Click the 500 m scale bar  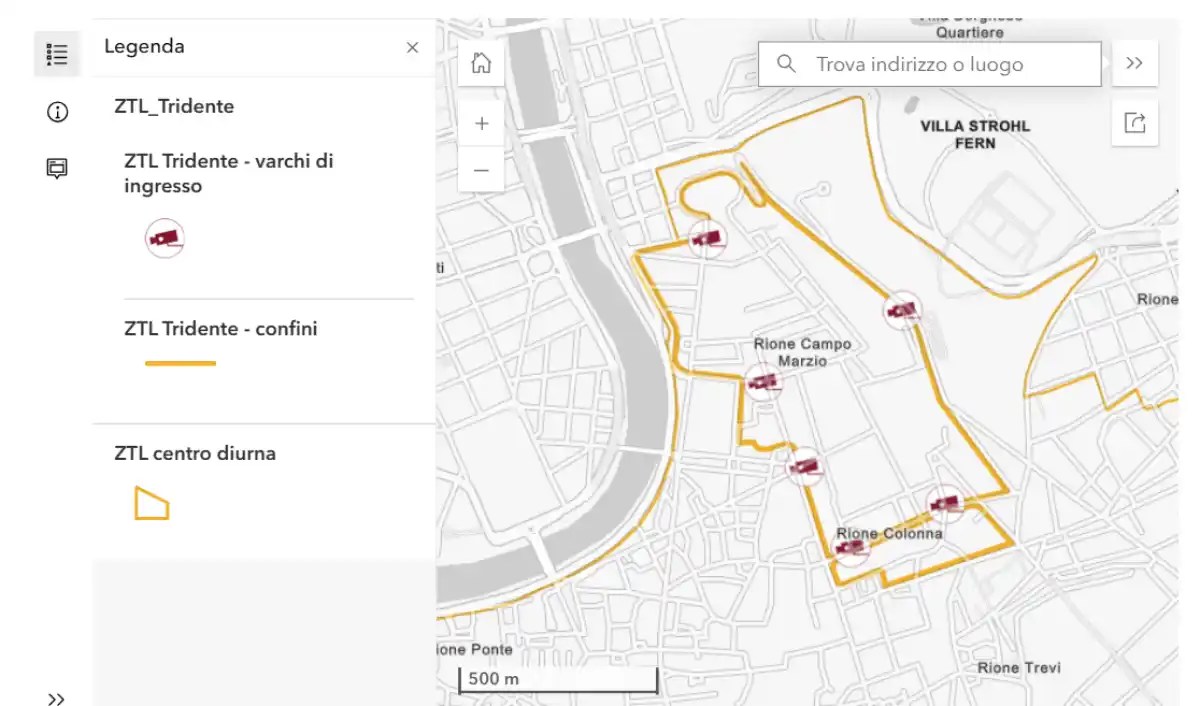click(x=558, y=680)
